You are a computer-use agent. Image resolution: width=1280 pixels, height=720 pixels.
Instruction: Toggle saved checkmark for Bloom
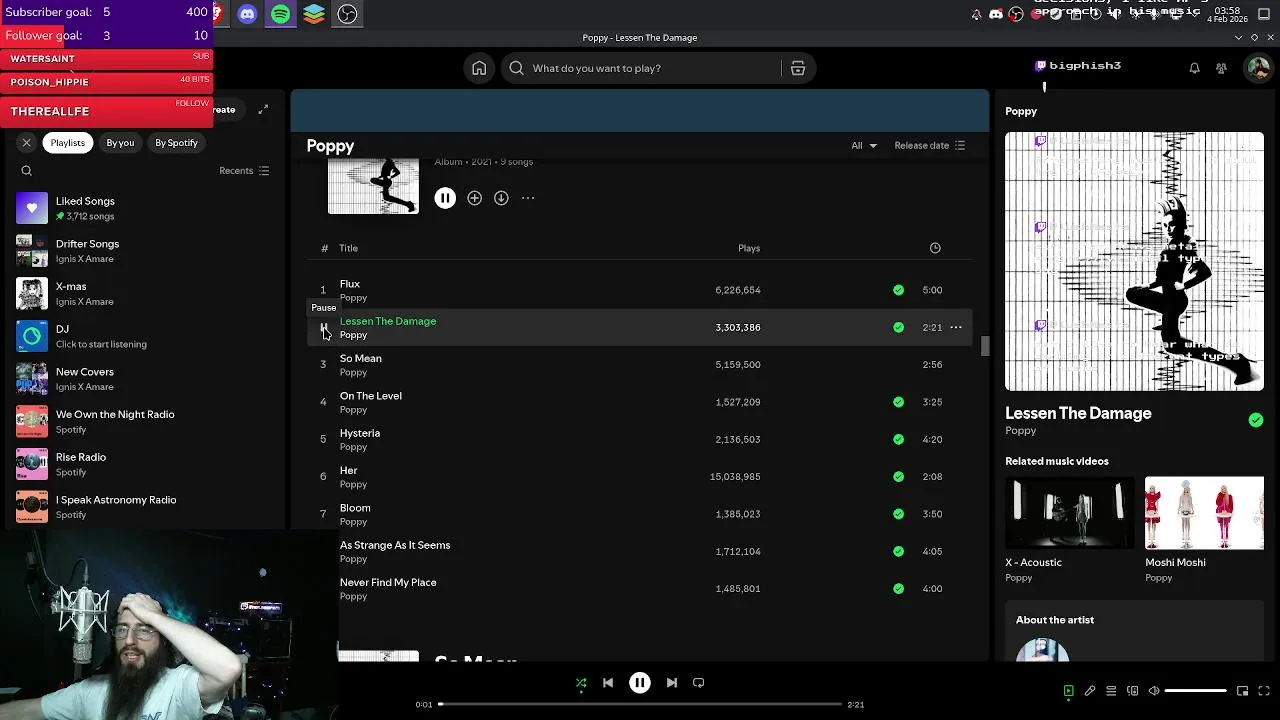898,514
